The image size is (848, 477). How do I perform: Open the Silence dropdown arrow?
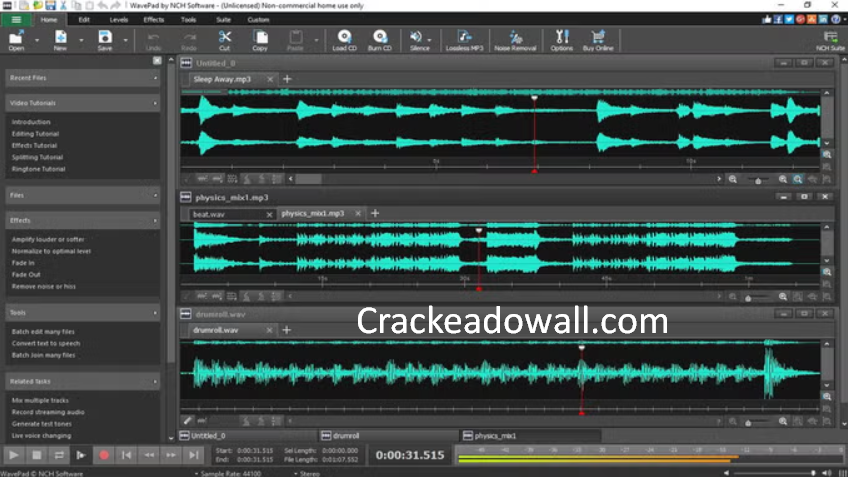pos(429,40)
